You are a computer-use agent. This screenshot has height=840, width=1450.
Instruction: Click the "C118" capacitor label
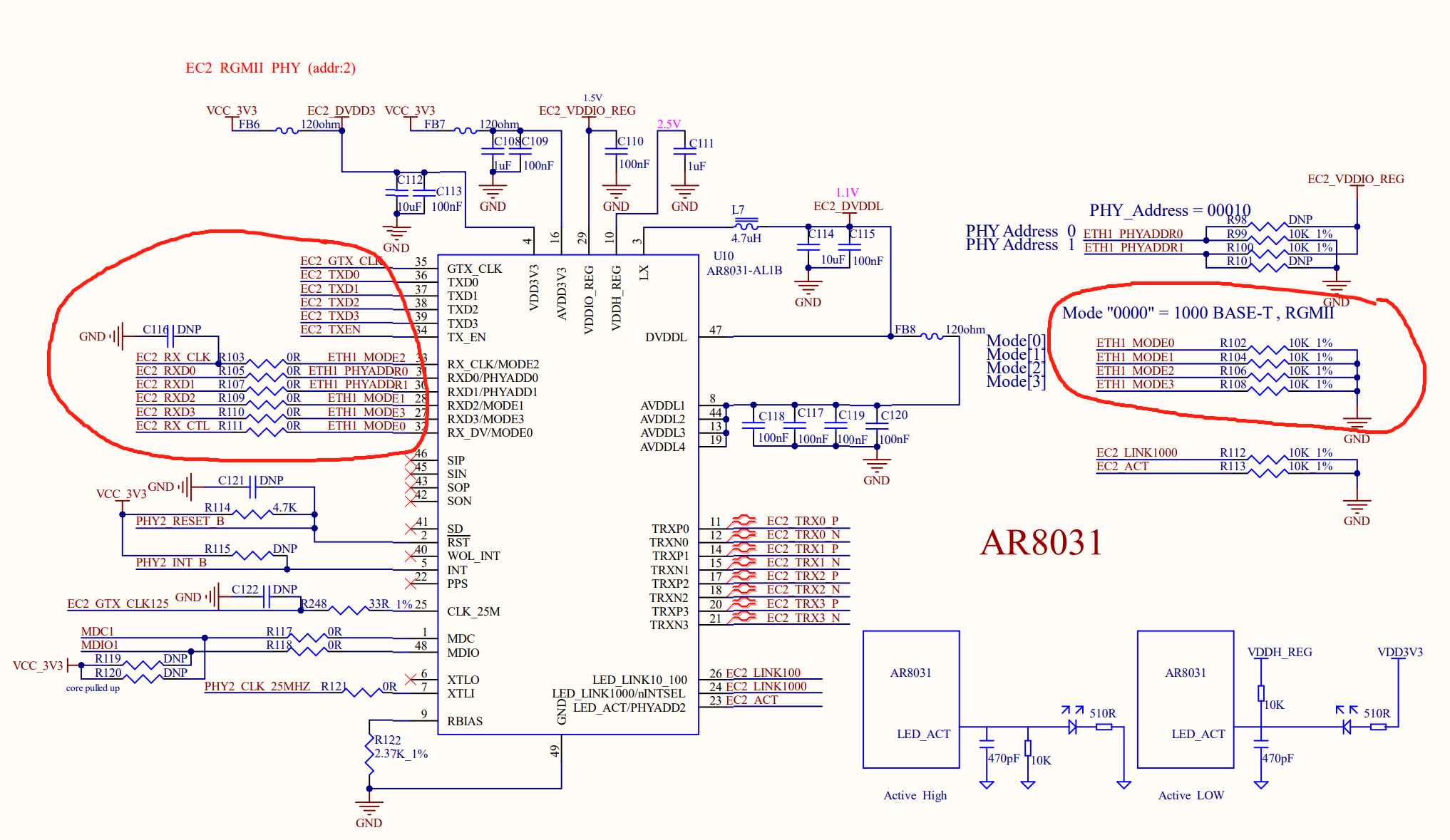point(771,416)
